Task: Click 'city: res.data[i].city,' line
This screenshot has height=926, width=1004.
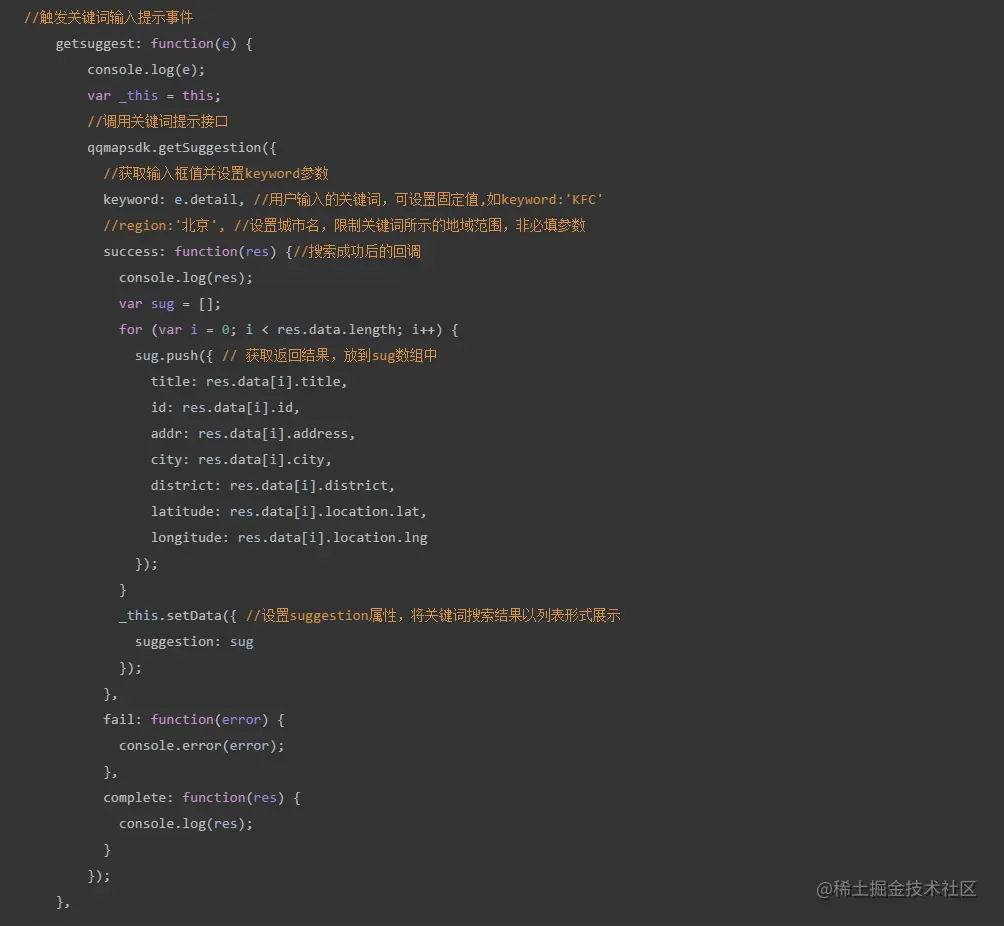Action: (241, 460)
